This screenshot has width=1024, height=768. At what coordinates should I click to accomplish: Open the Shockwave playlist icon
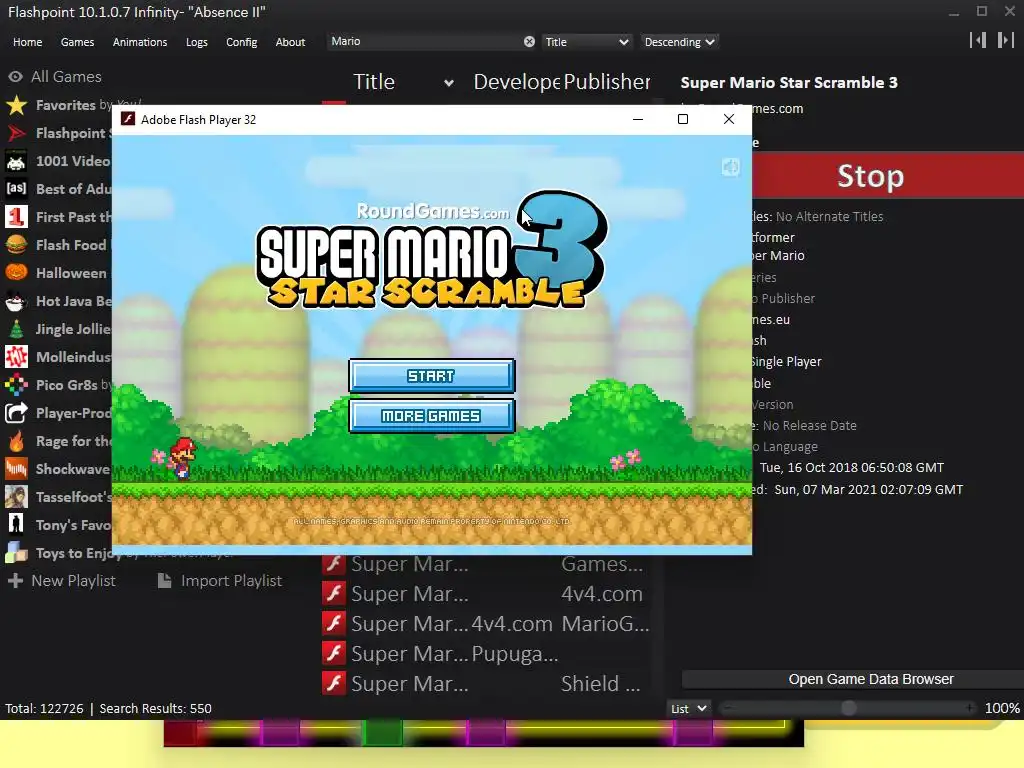pyautogui.click(x=16, y=469)
